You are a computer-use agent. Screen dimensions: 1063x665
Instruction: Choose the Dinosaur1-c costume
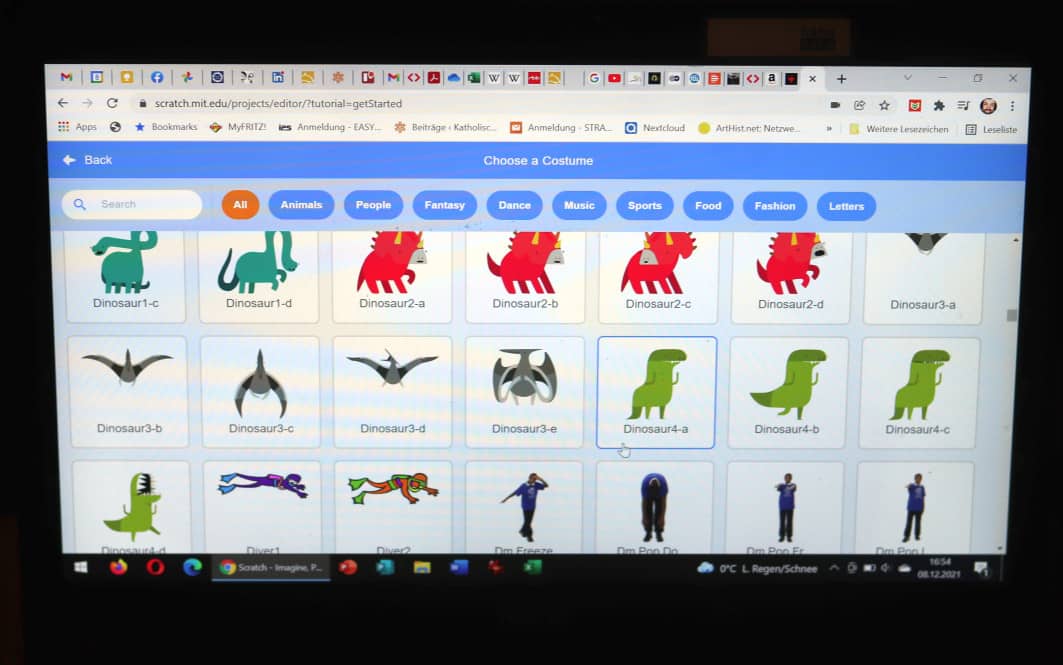126,275
